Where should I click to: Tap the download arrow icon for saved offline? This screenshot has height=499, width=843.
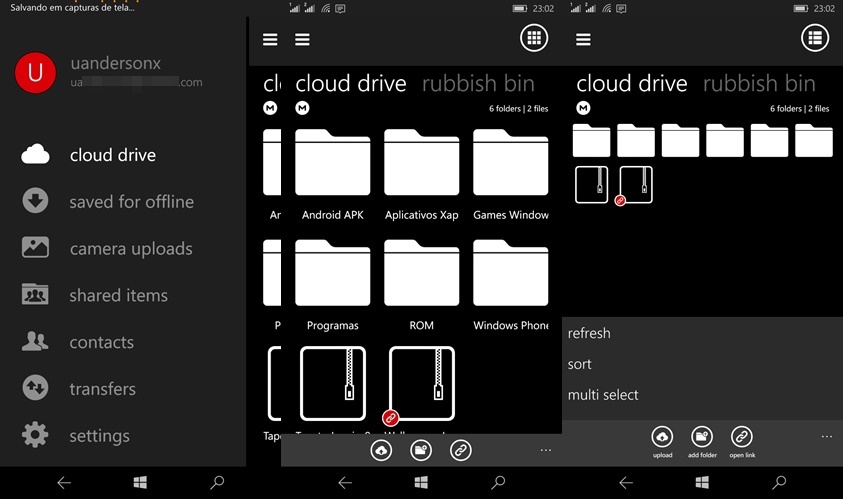(x=35, y=201)
